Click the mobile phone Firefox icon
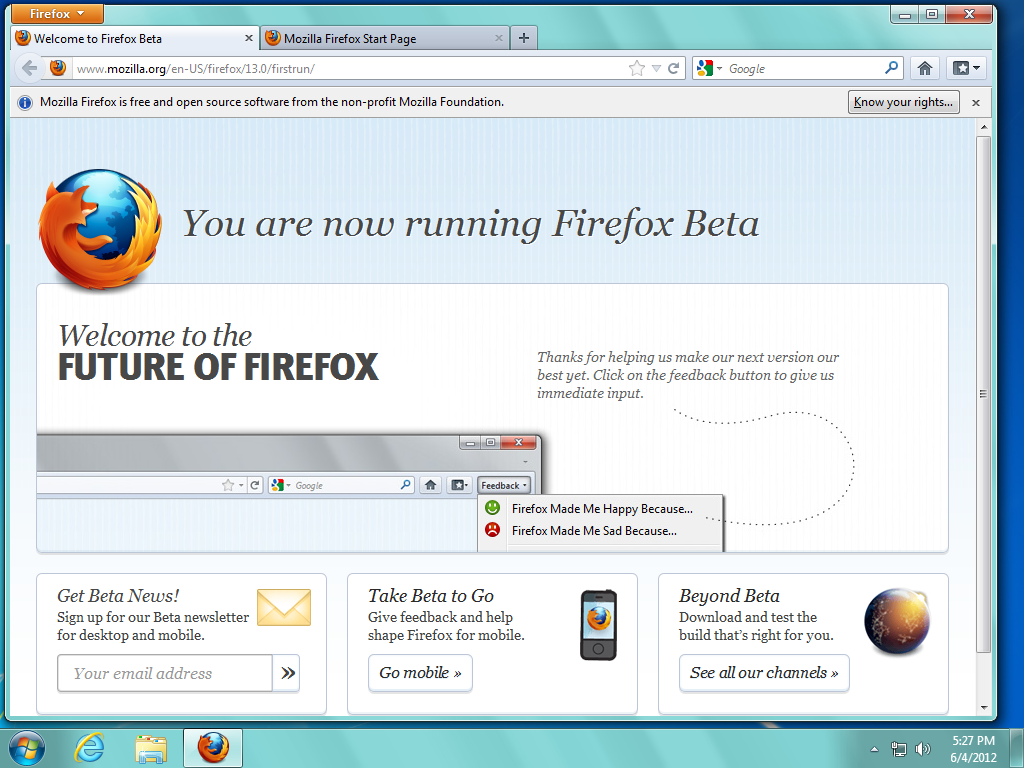Image resolution: width=1024 pixels, height=768 pixels. [598, 625]
